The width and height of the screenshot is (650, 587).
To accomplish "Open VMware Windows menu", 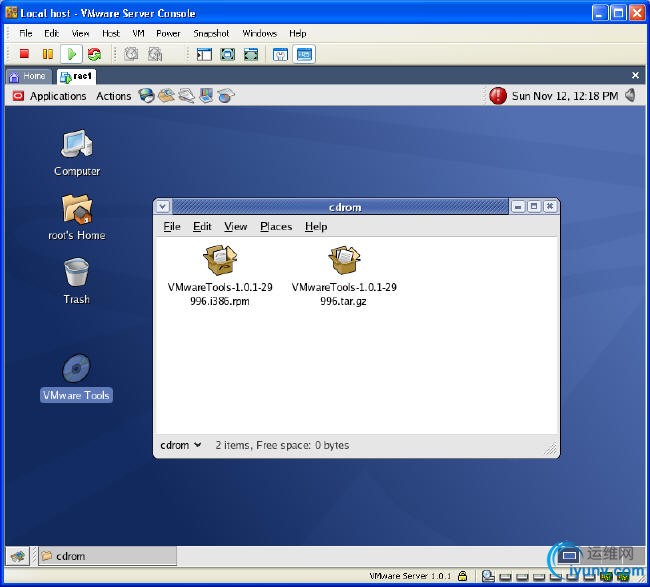I will click(x=260, y=34).
